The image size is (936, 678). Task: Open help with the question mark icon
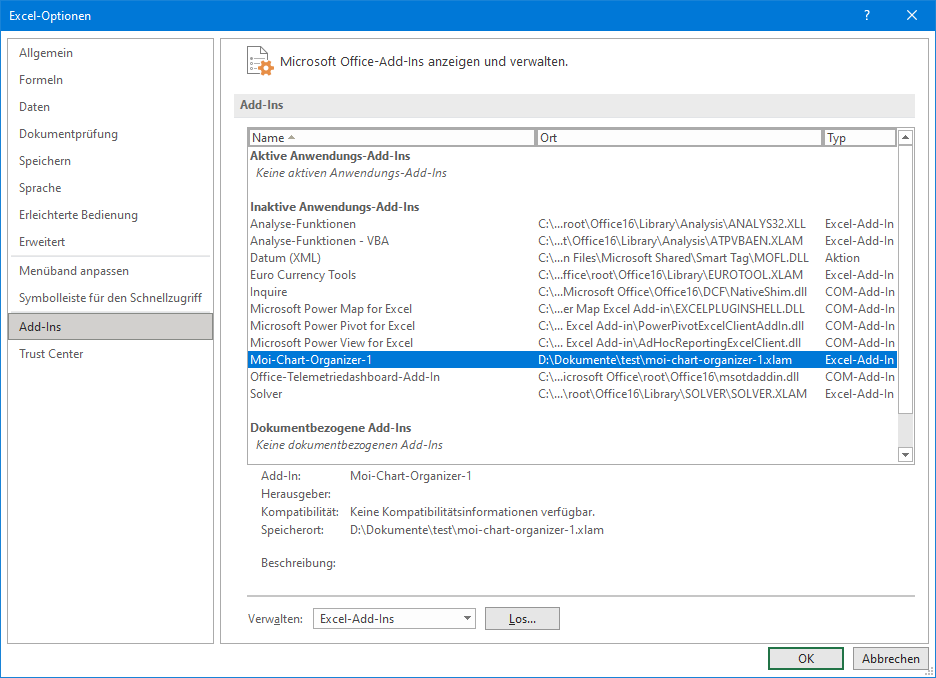tap(867, 16)
